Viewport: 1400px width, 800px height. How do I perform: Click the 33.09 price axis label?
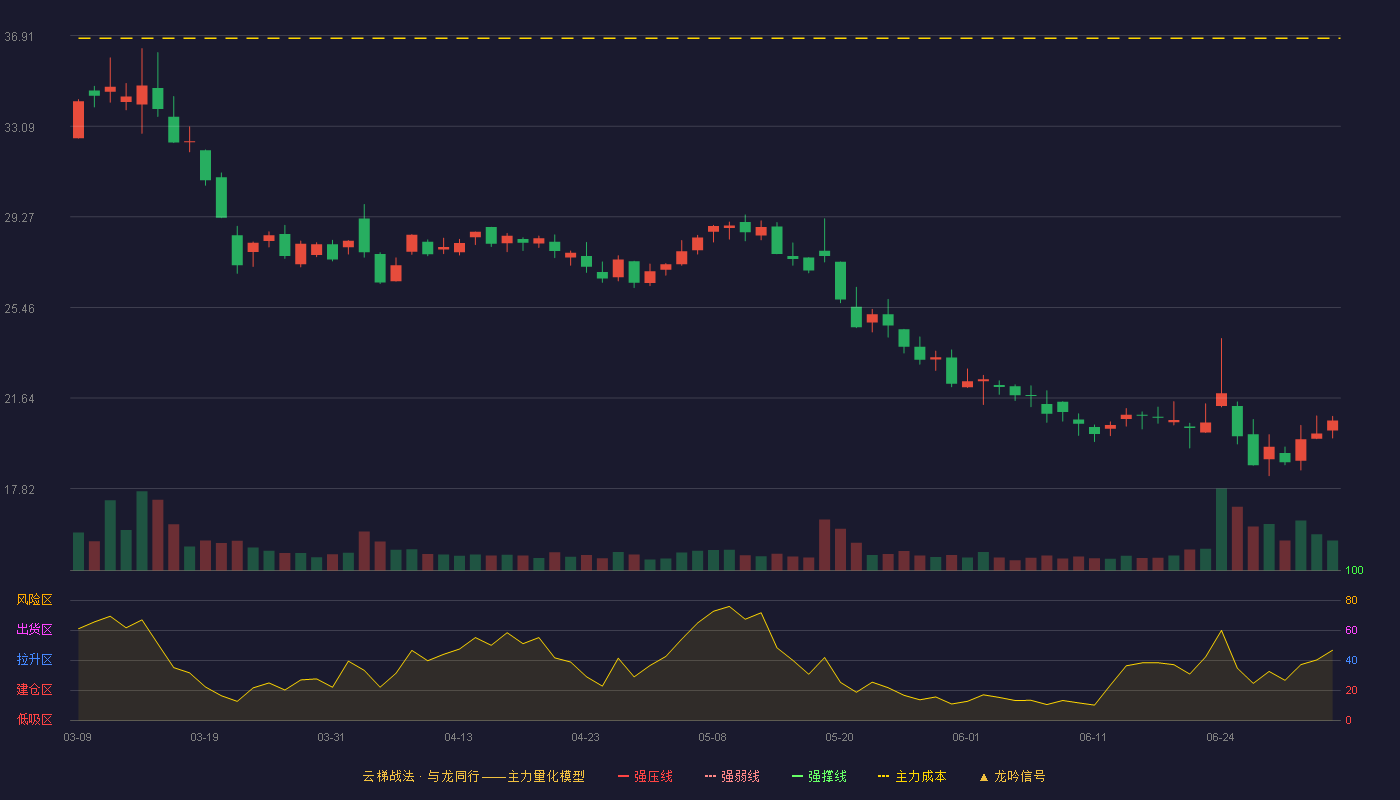tap(19, 127)
